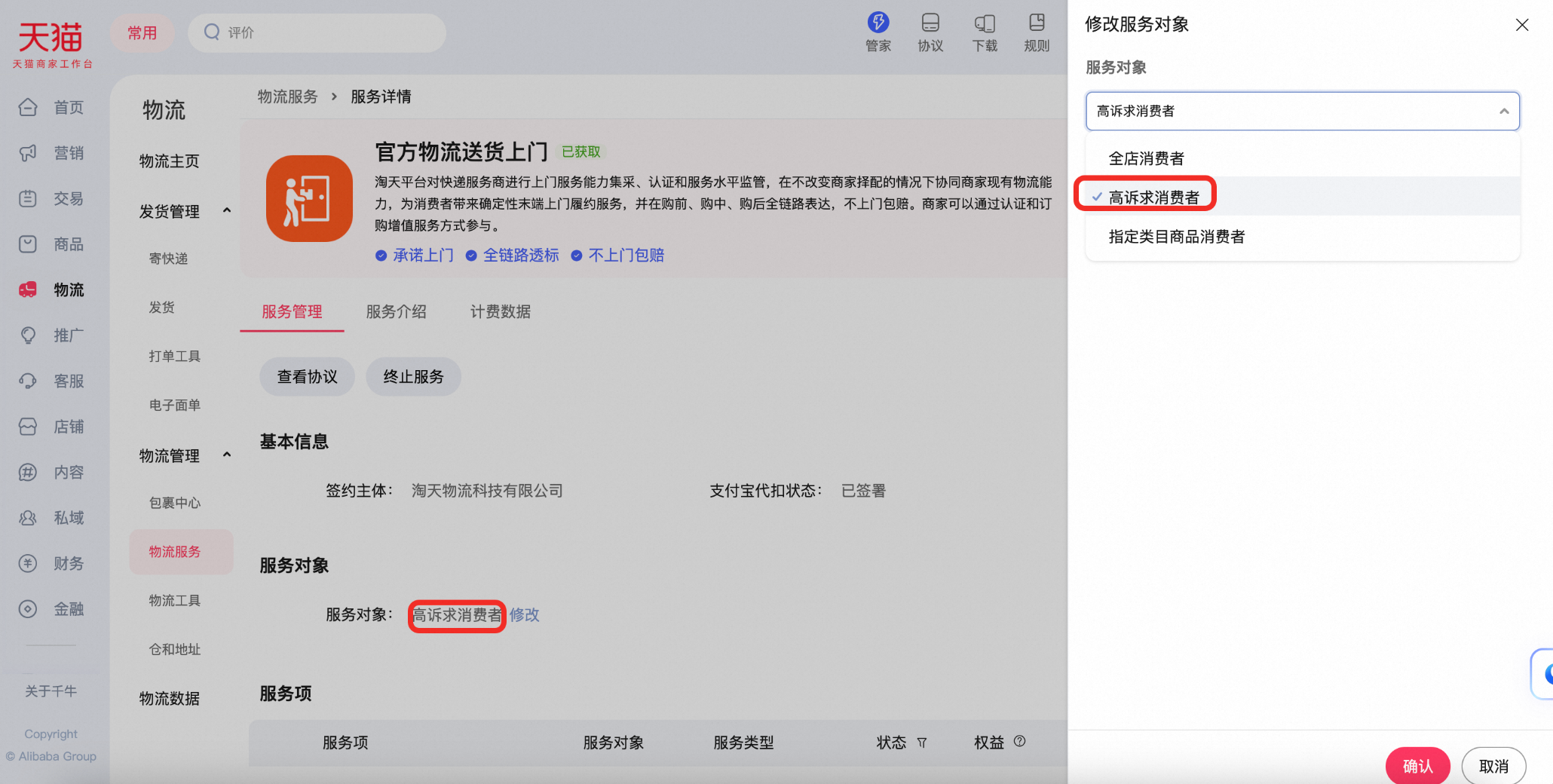Click the 承诺上门 feature tag
Screen dimensions: 1553x784
415,256
